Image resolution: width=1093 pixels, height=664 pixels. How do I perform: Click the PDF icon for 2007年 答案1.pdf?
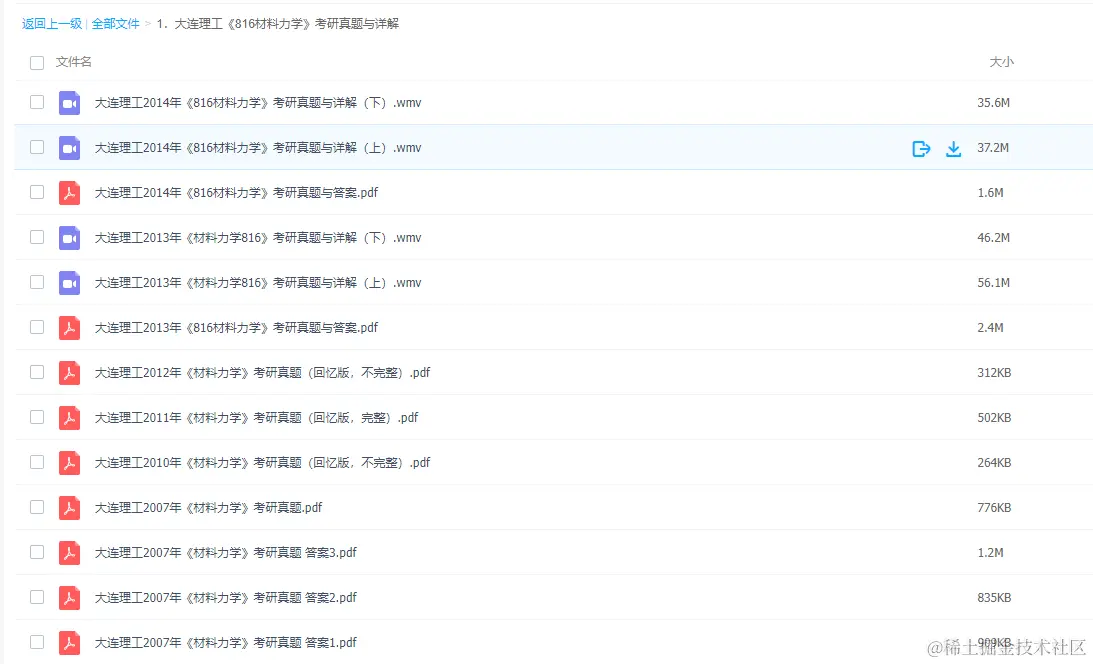[69, 642]
